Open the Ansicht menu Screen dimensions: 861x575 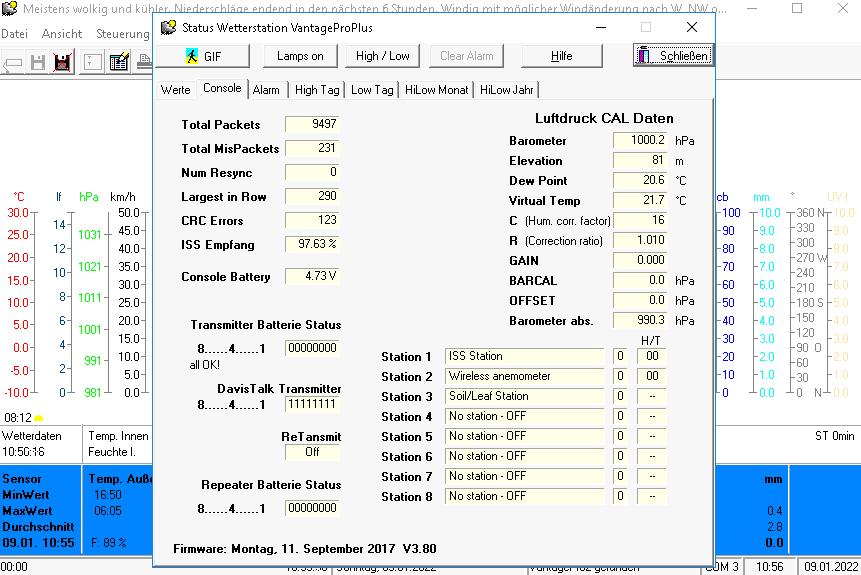coord(62,34)
